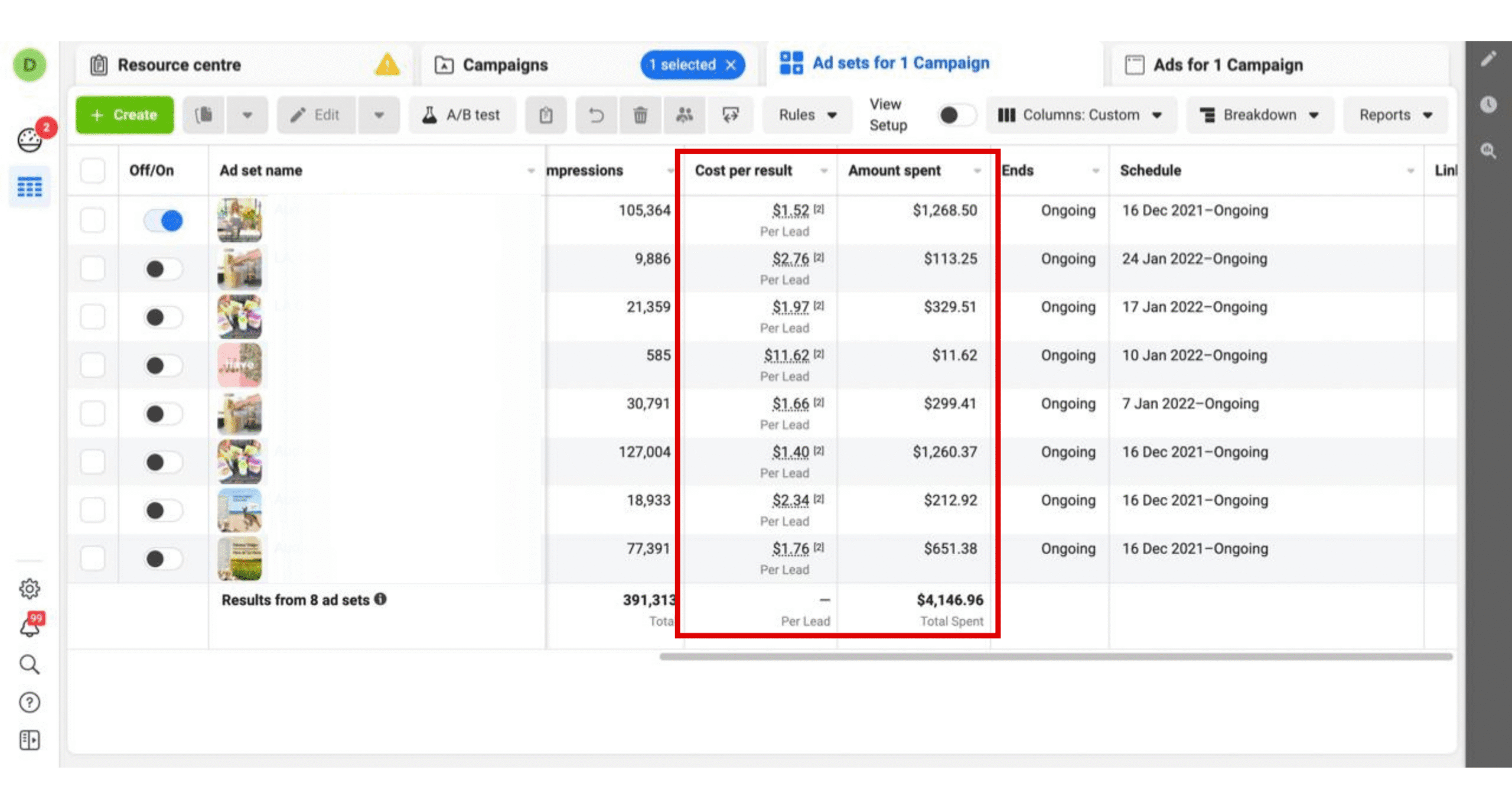
Task: Switch to Ads for 1 Campaign tab
Action: pyautogui.click(x=1227, y=65)
